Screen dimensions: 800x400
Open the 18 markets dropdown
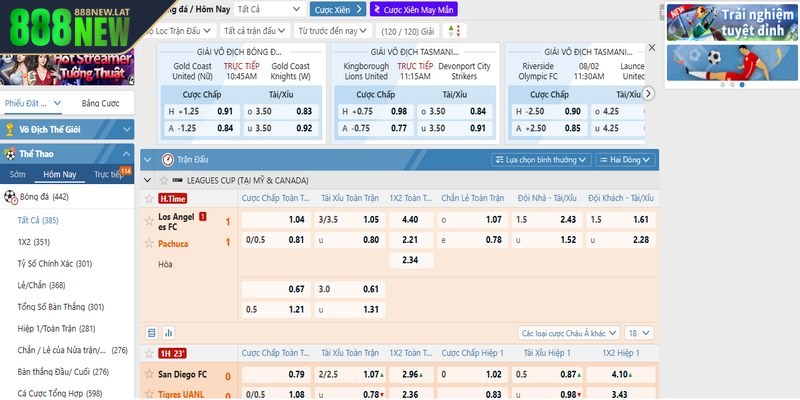tap(639, 333)
